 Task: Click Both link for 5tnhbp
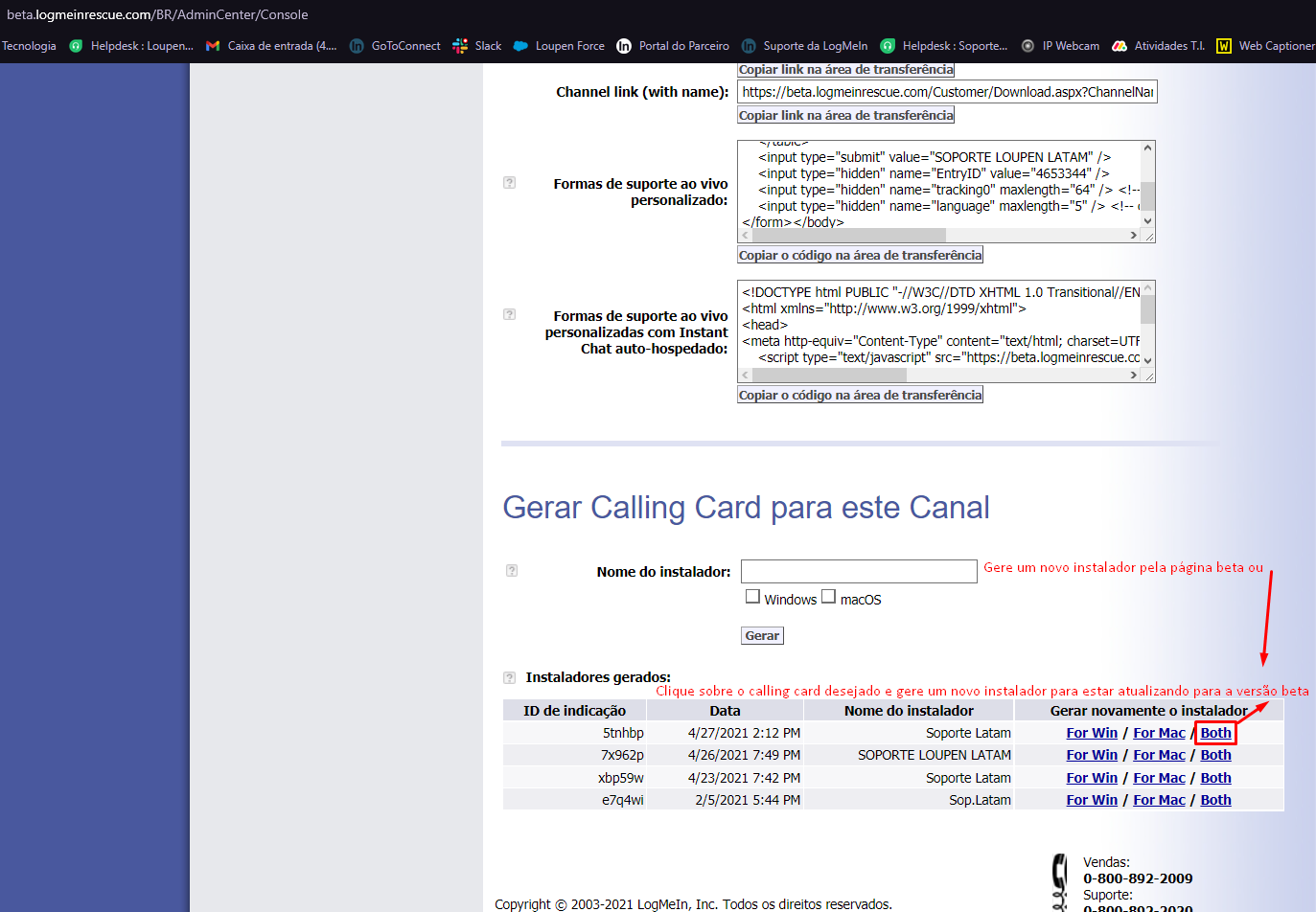point(1215,734)
